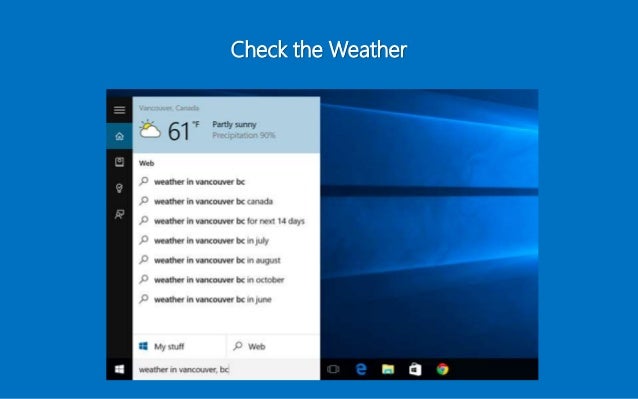The height and width of the screenshot is (399, 638).
Task: Switch to the Web search tab
Action: 273,347
